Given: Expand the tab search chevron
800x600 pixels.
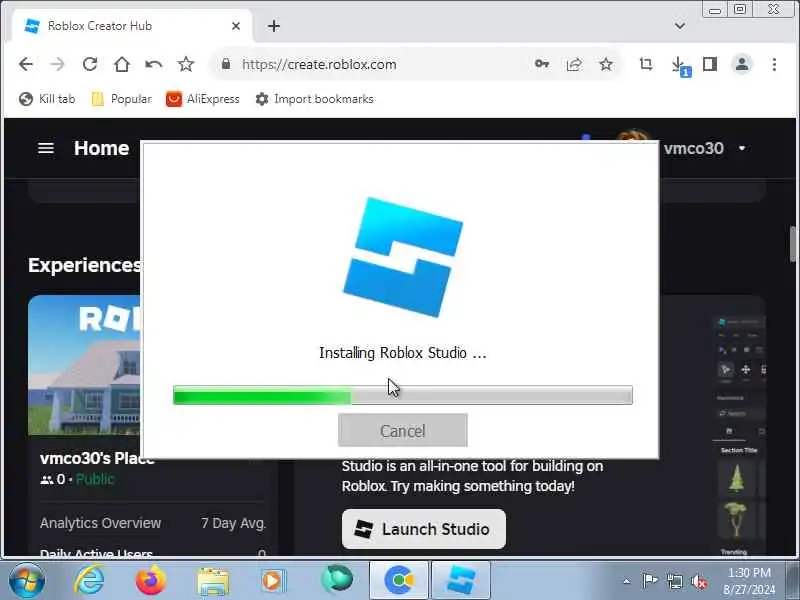Looking at the screenshot, I should click(680, 26).
